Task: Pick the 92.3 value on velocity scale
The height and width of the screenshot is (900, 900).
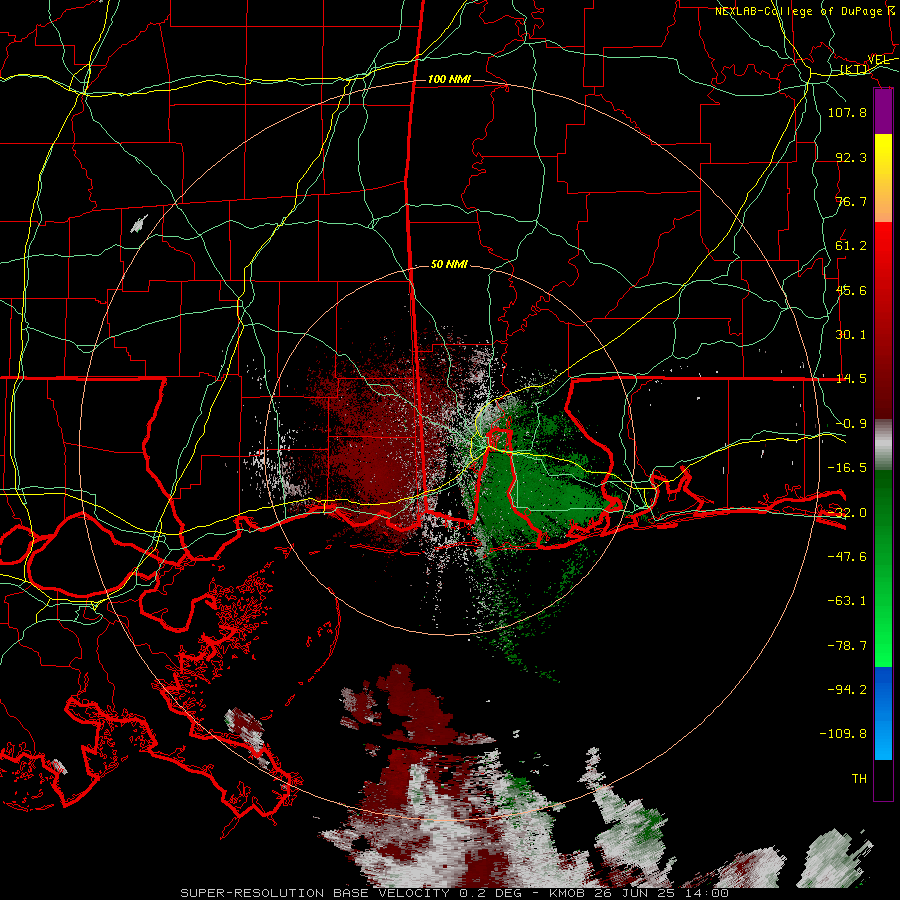Action: click(x=851, y=157)
